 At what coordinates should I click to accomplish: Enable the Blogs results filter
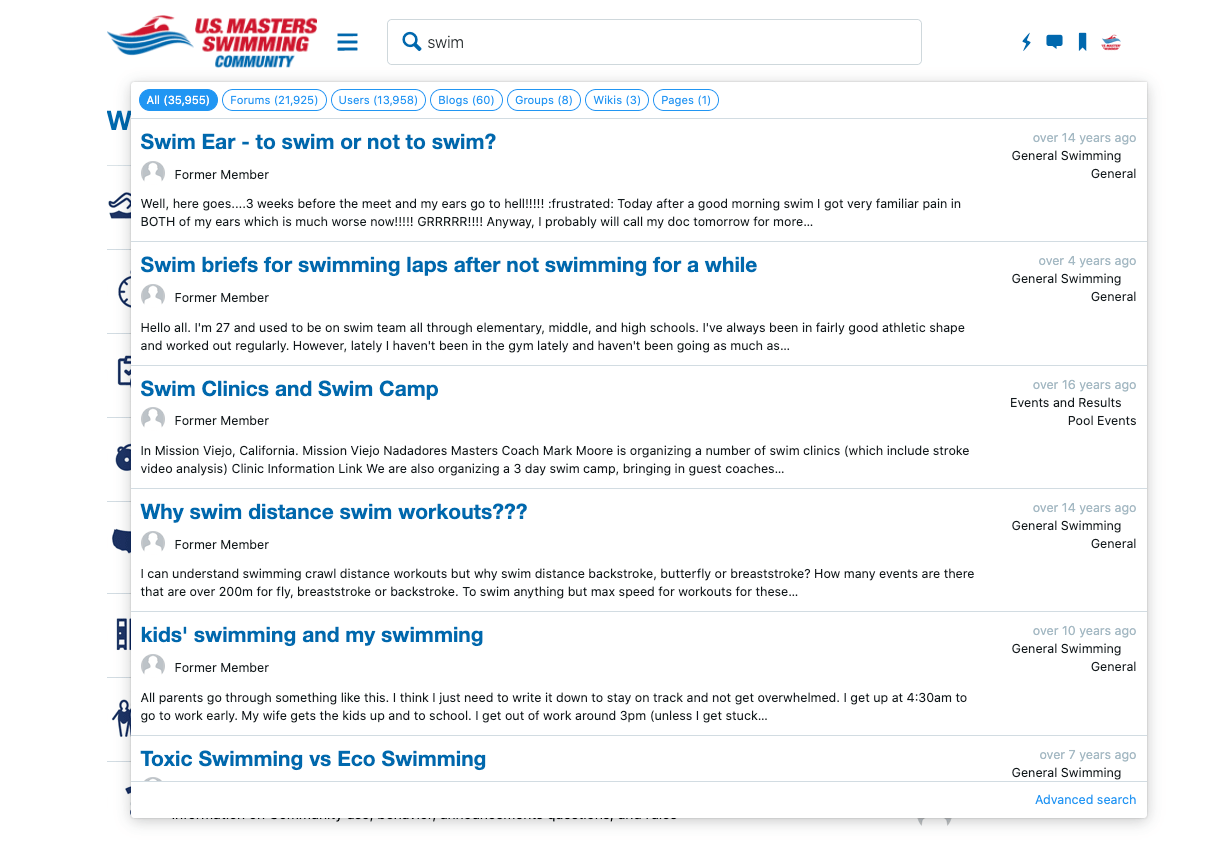[466, 100]
